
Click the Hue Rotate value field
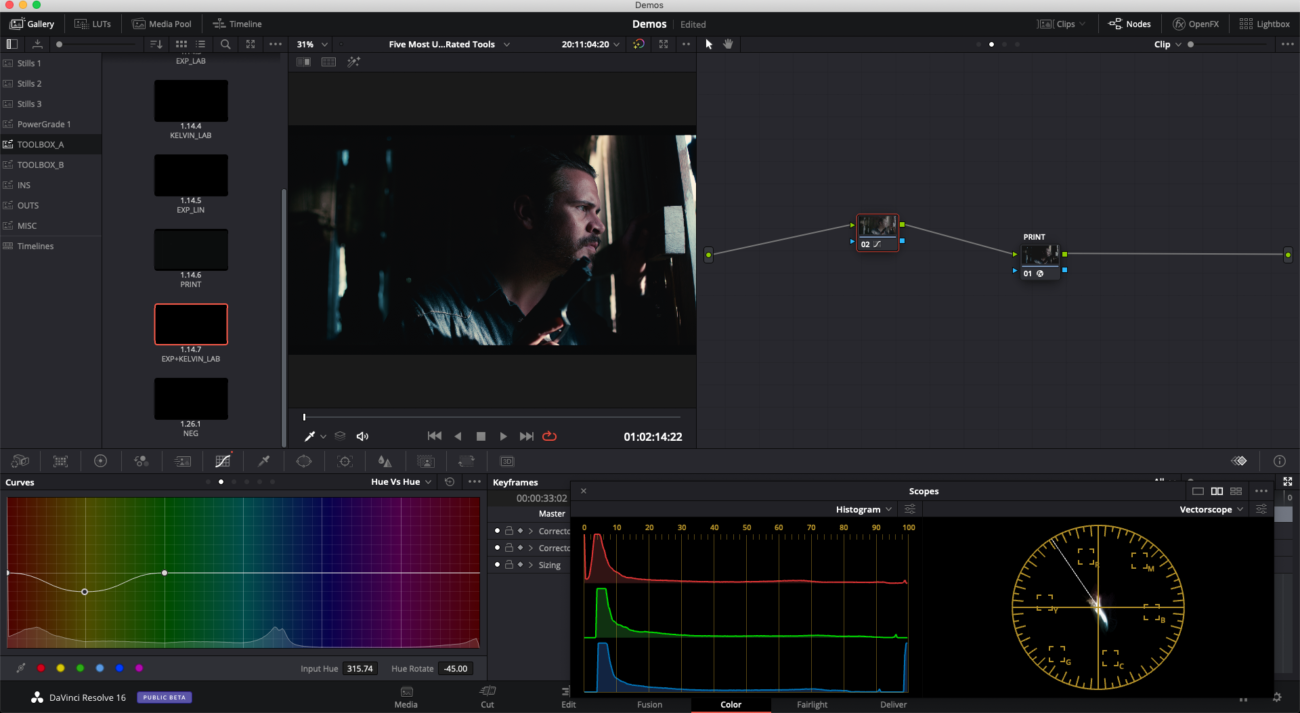454,669
